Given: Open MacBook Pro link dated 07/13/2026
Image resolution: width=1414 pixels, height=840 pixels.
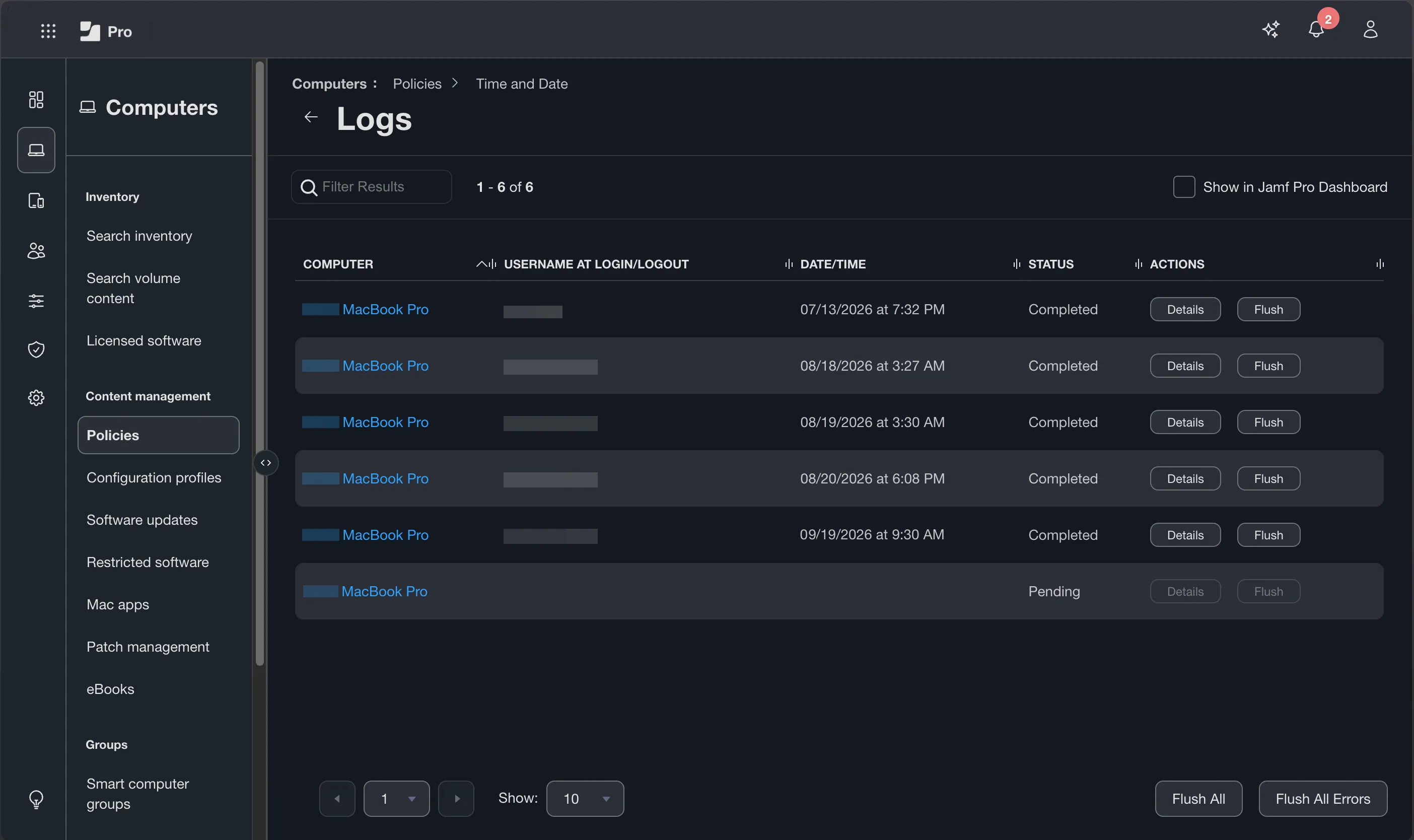Looking at the screenshot, I should tap(385, 310).
